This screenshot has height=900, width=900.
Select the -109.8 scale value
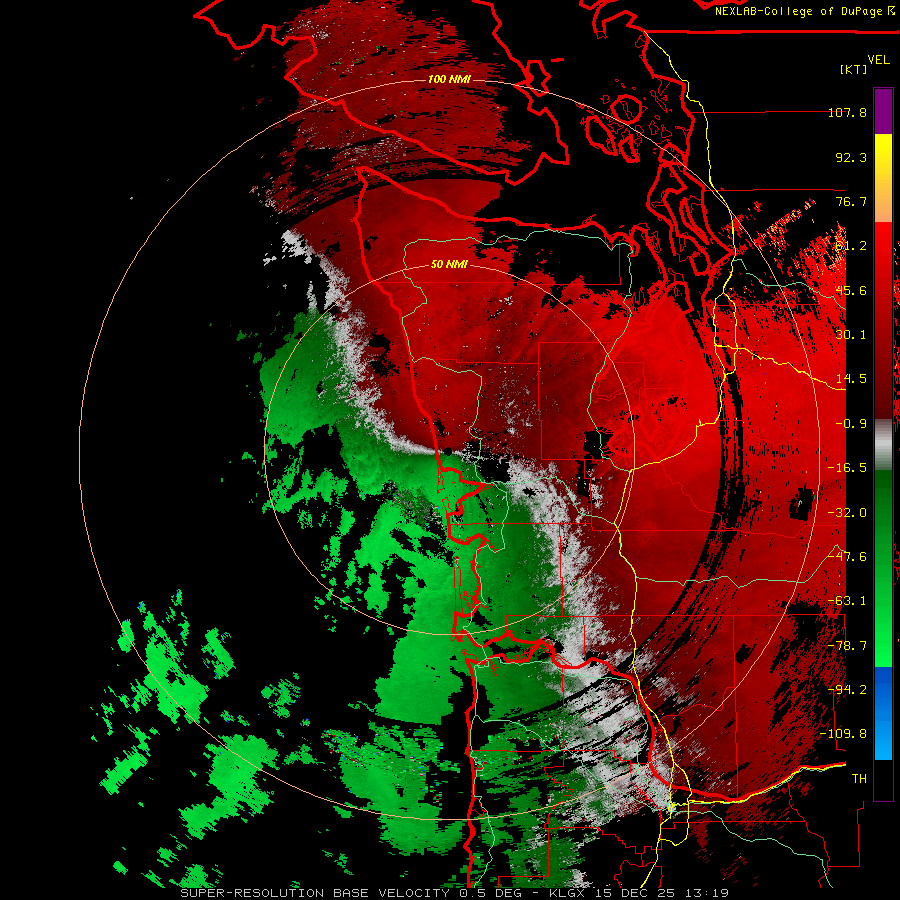(x=843, y=734)
